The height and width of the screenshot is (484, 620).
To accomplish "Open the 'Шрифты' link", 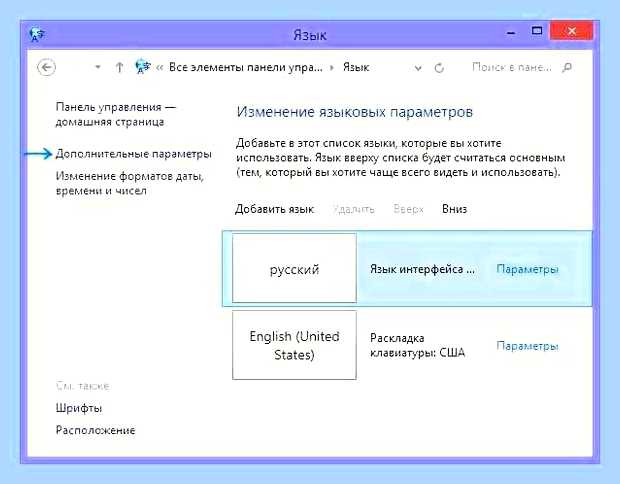I will (79, 408).
